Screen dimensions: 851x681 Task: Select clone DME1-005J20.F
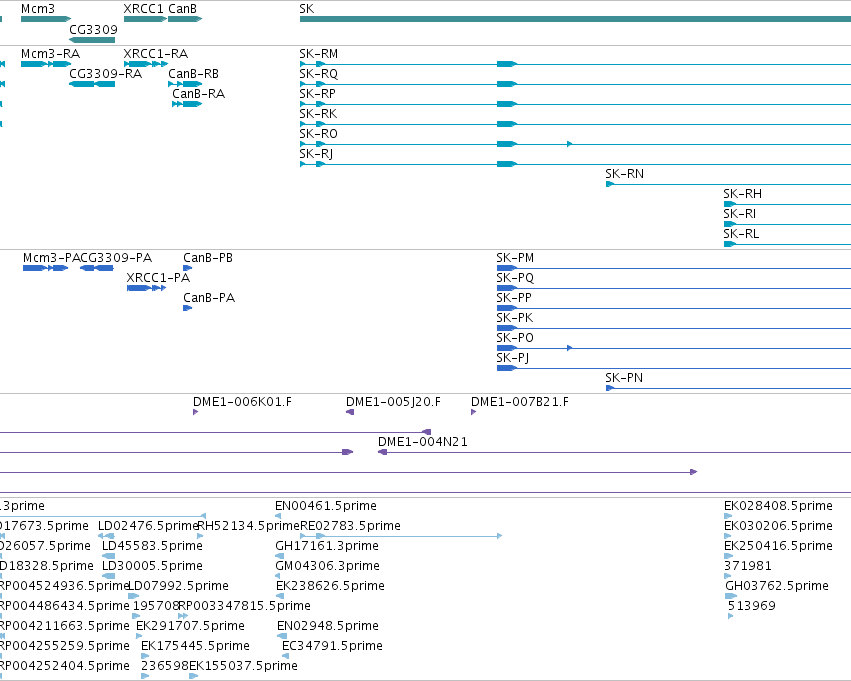coord(350,412)
